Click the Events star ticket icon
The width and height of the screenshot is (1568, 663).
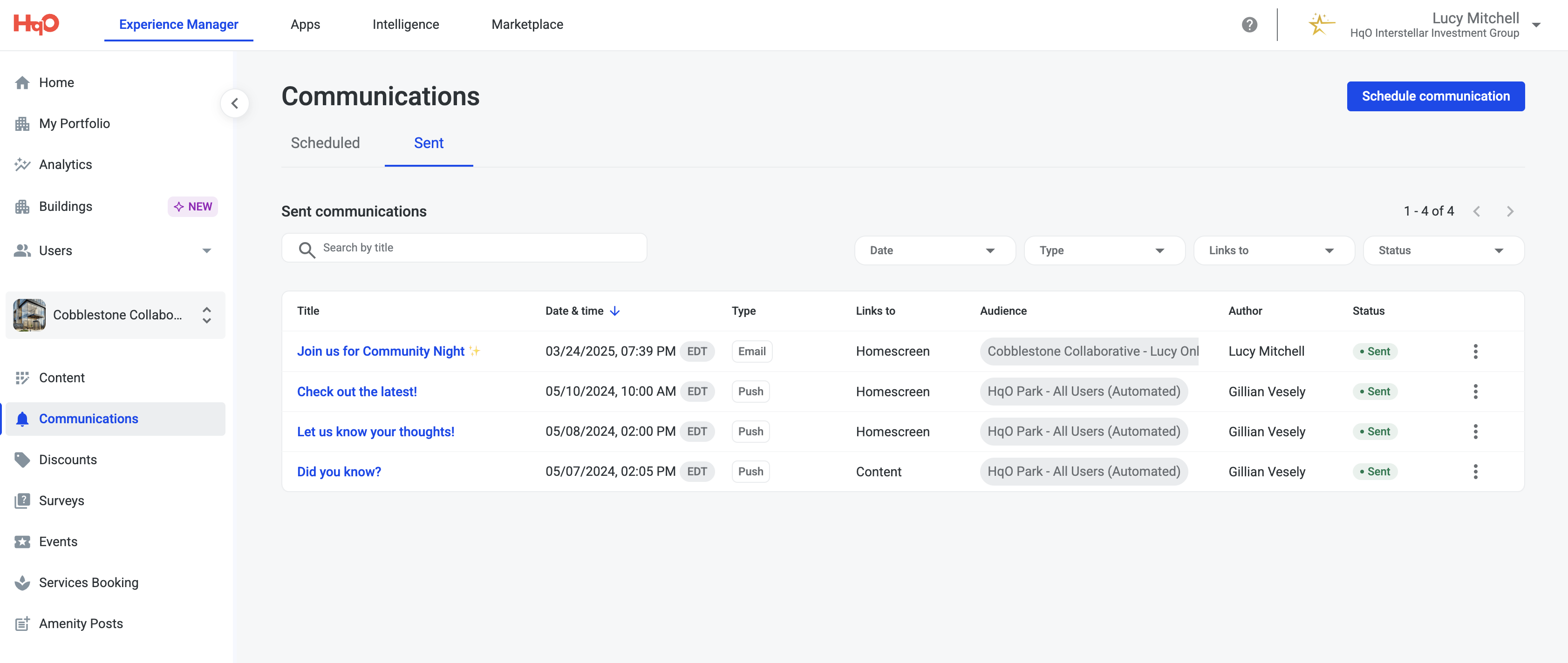point(22,541)
